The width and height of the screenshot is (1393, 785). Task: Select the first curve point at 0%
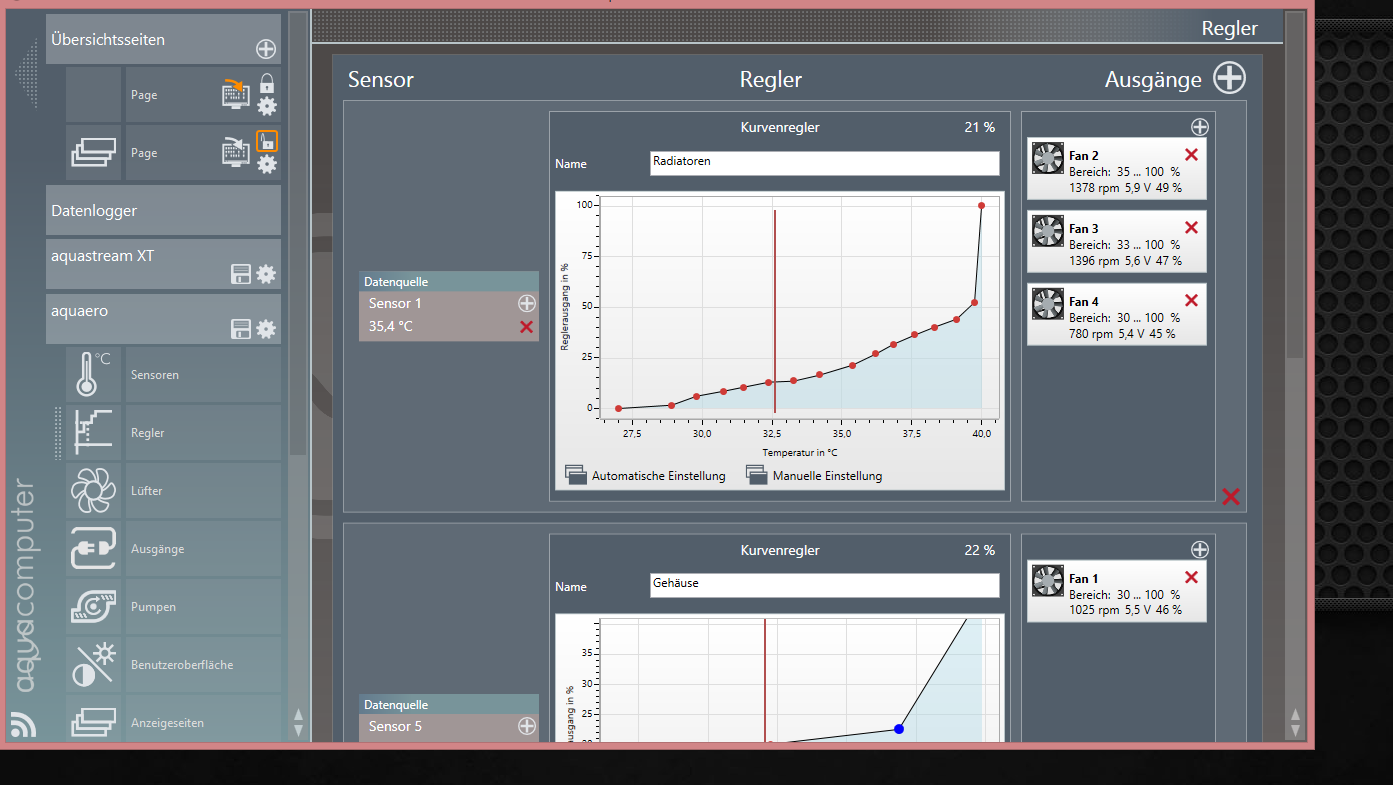coord(618,408)
